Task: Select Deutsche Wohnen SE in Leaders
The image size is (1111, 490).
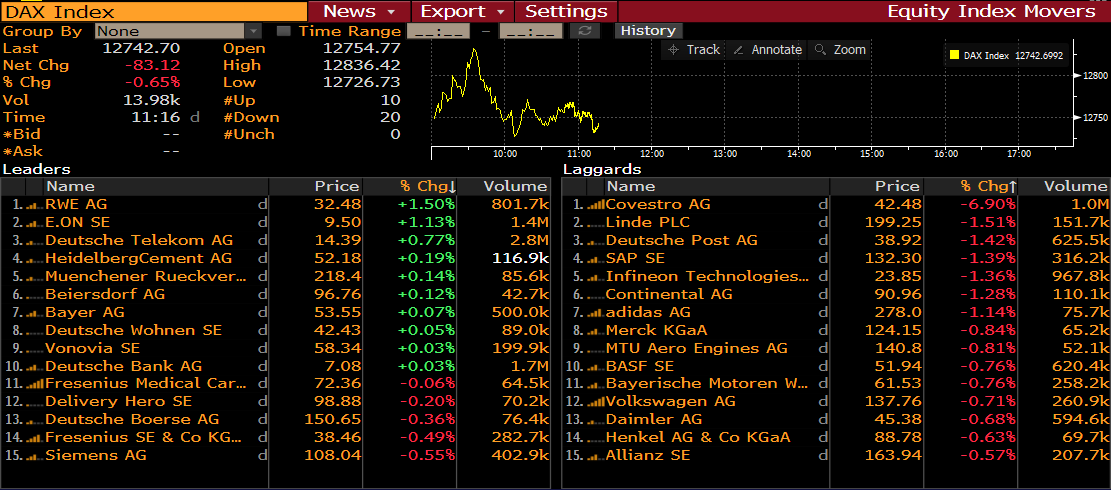Action: 276,330
